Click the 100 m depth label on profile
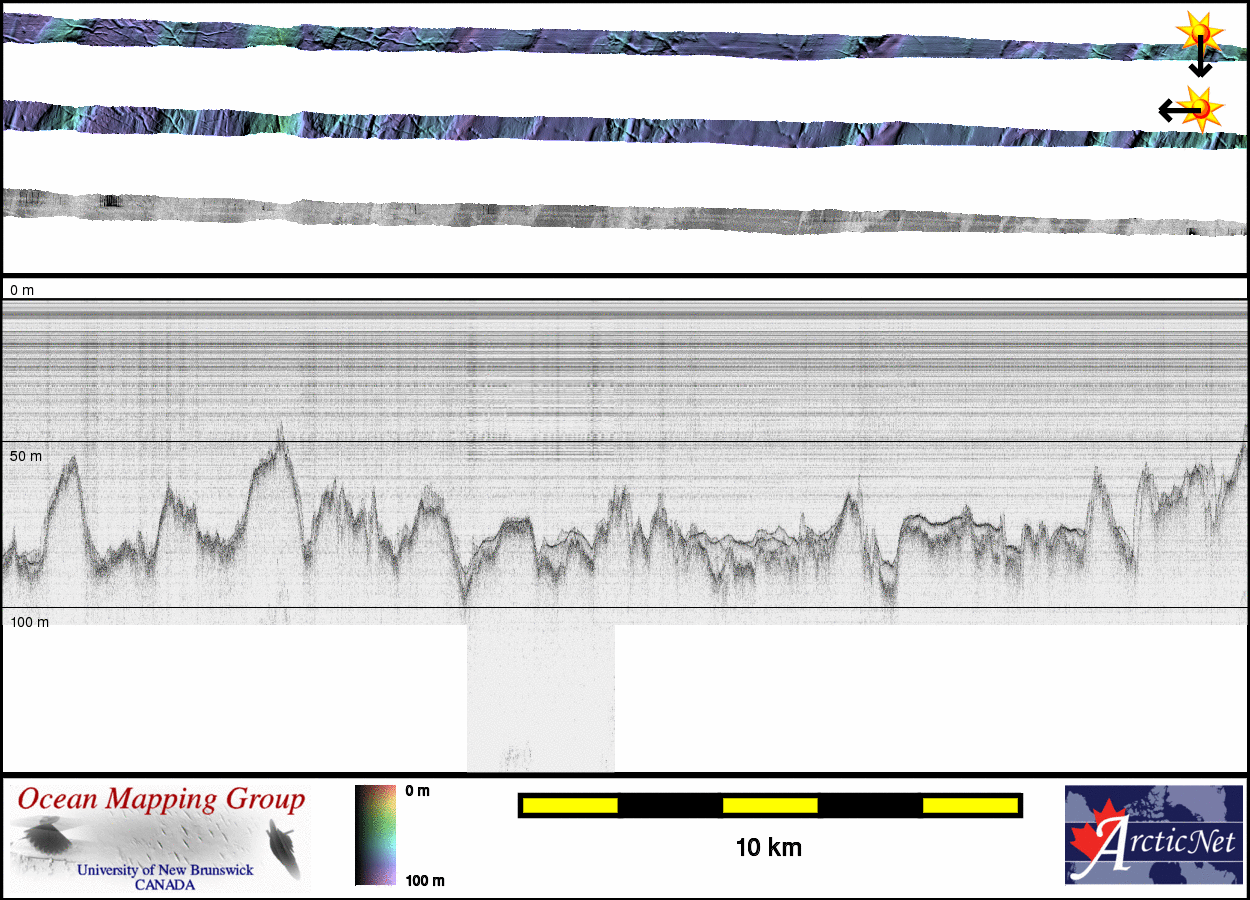Viewport: 1250px width, 900px height. (x=30, y=622)
